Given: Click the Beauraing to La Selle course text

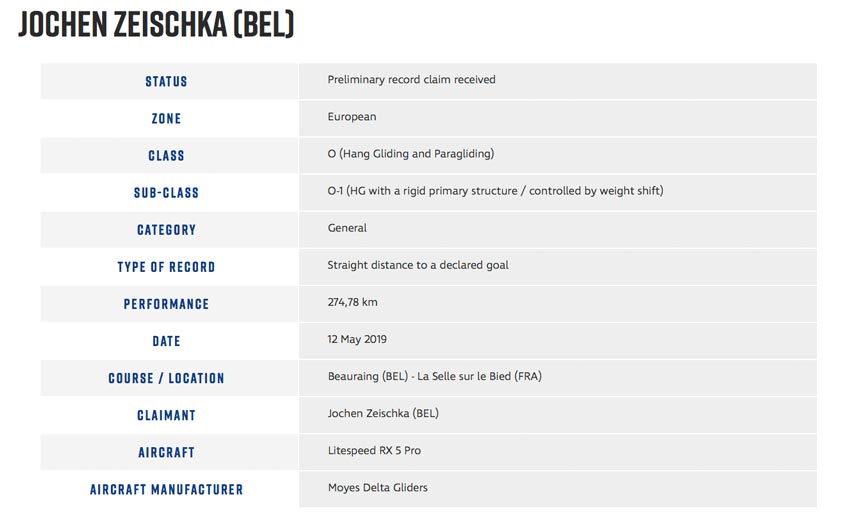Looking at the screenshot, I should pos(434,376).
